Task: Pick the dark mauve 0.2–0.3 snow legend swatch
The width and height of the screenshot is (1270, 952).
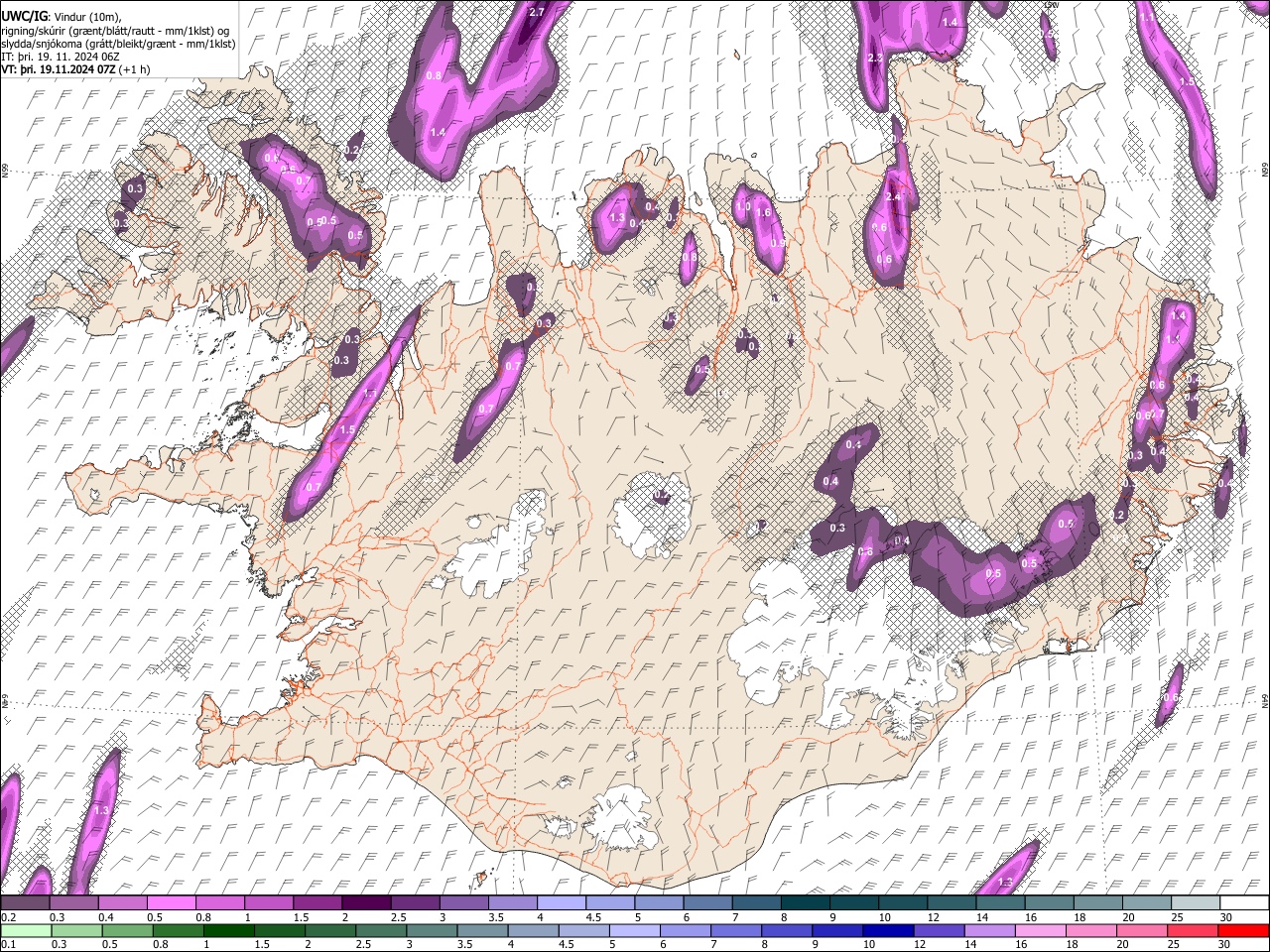Action: [25, 903]
